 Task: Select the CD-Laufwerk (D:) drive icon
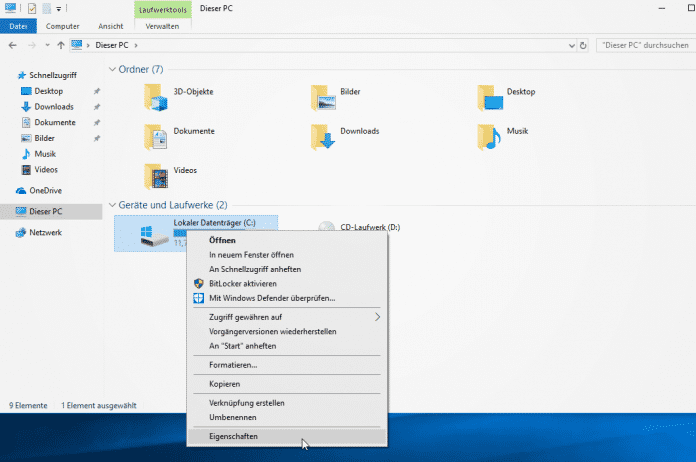[325, 228]
